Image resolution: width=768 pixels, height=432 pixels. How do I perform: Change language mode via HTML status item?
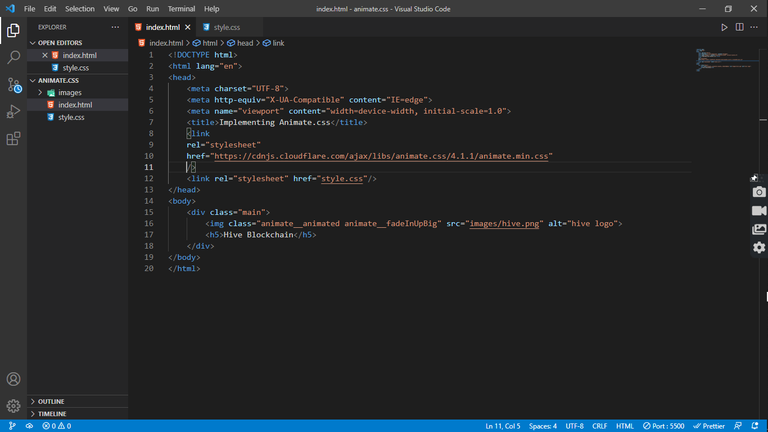(x=624, y=426)
